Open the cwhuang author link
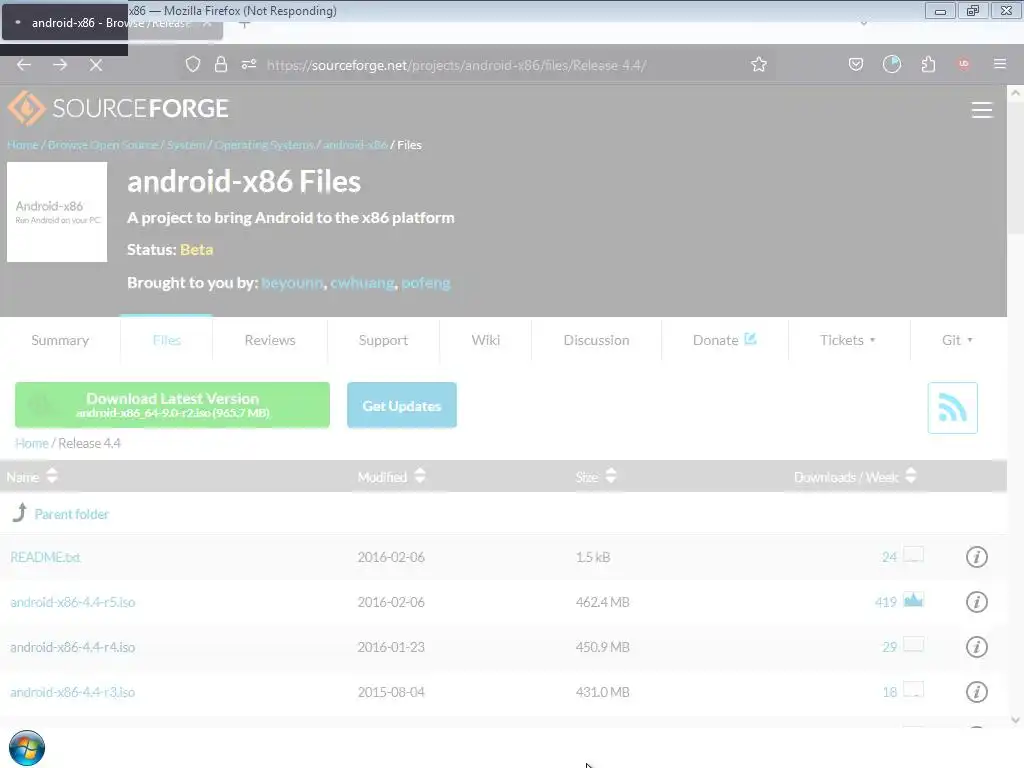Viewport: 1024px width, 768px height. (362, 283)
